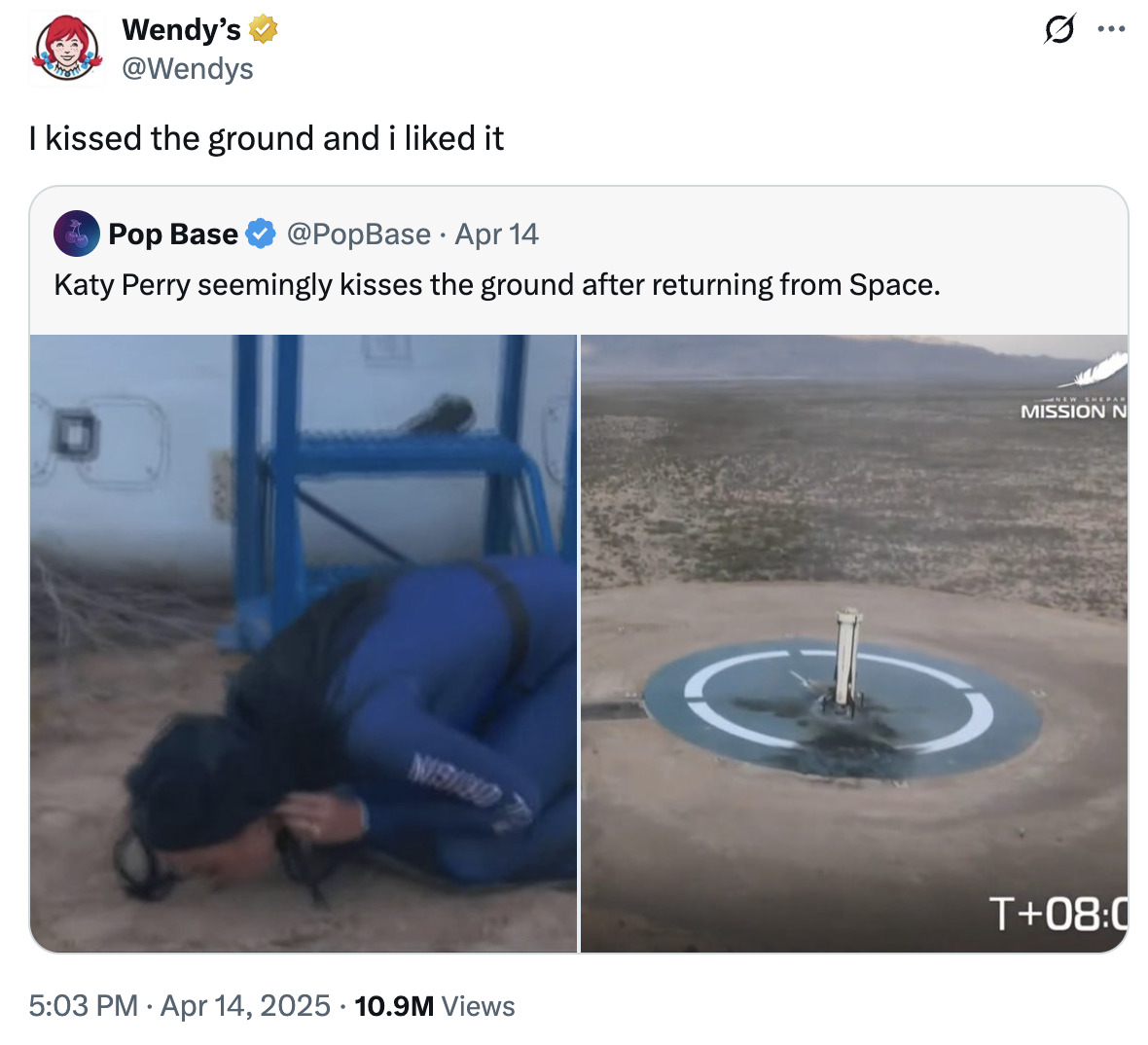1148x1045 pixels.
Task: Open the Pop Base display name
Action: 173,234
